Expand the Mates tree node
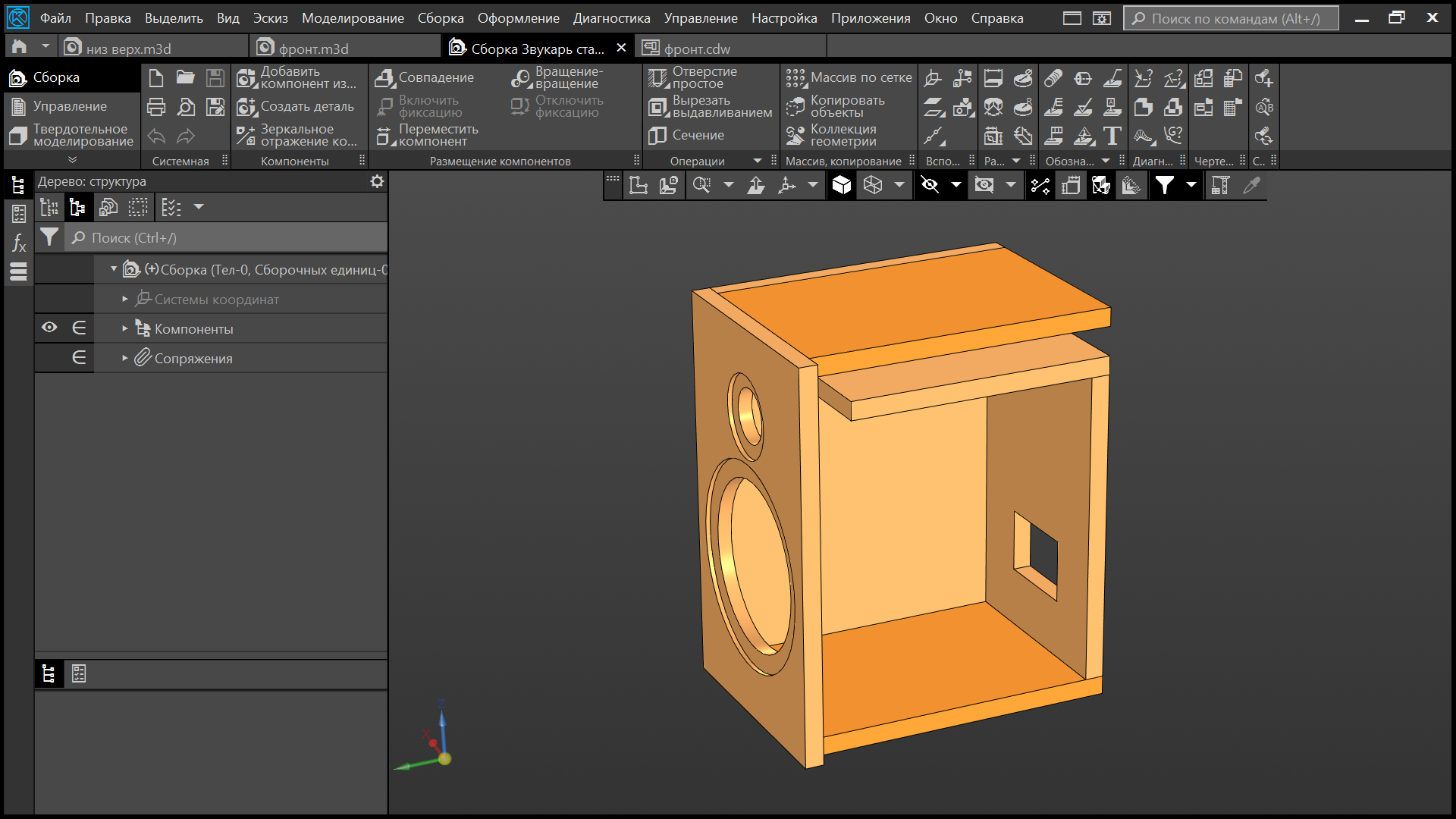Viewport: 1456px width, 819px height. tap(125, 358)
